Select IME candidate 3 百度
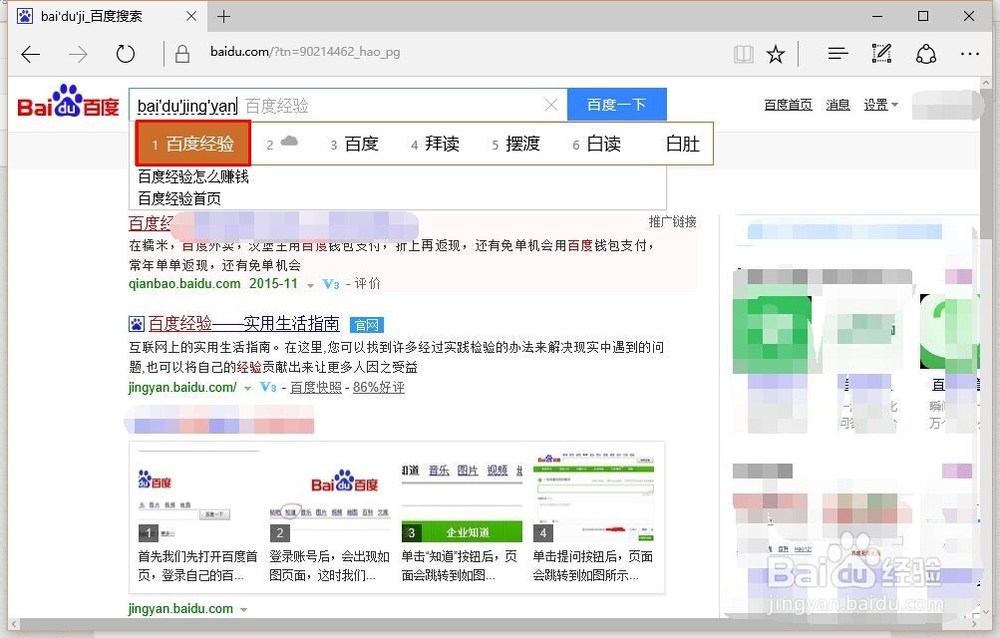This screenshot has width=1000, height=638. pyautogui.click(x=354, y=144)
